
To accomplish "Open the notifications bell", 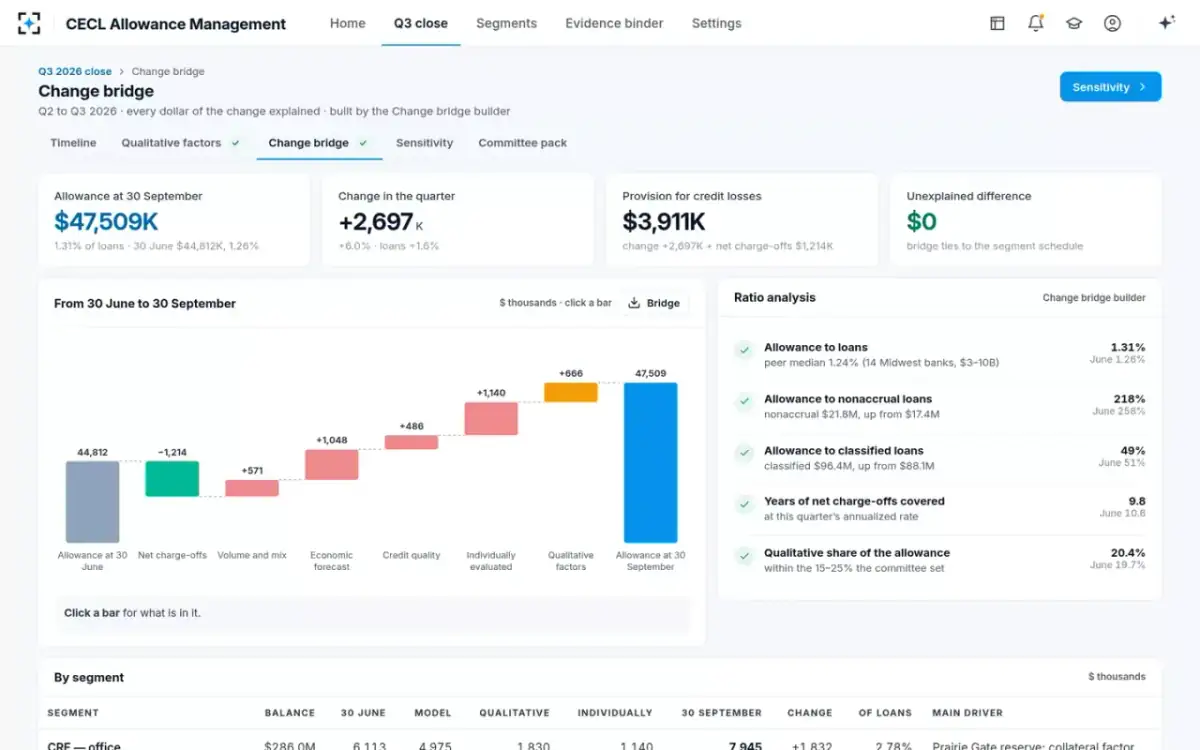I will click(1035, 23).
